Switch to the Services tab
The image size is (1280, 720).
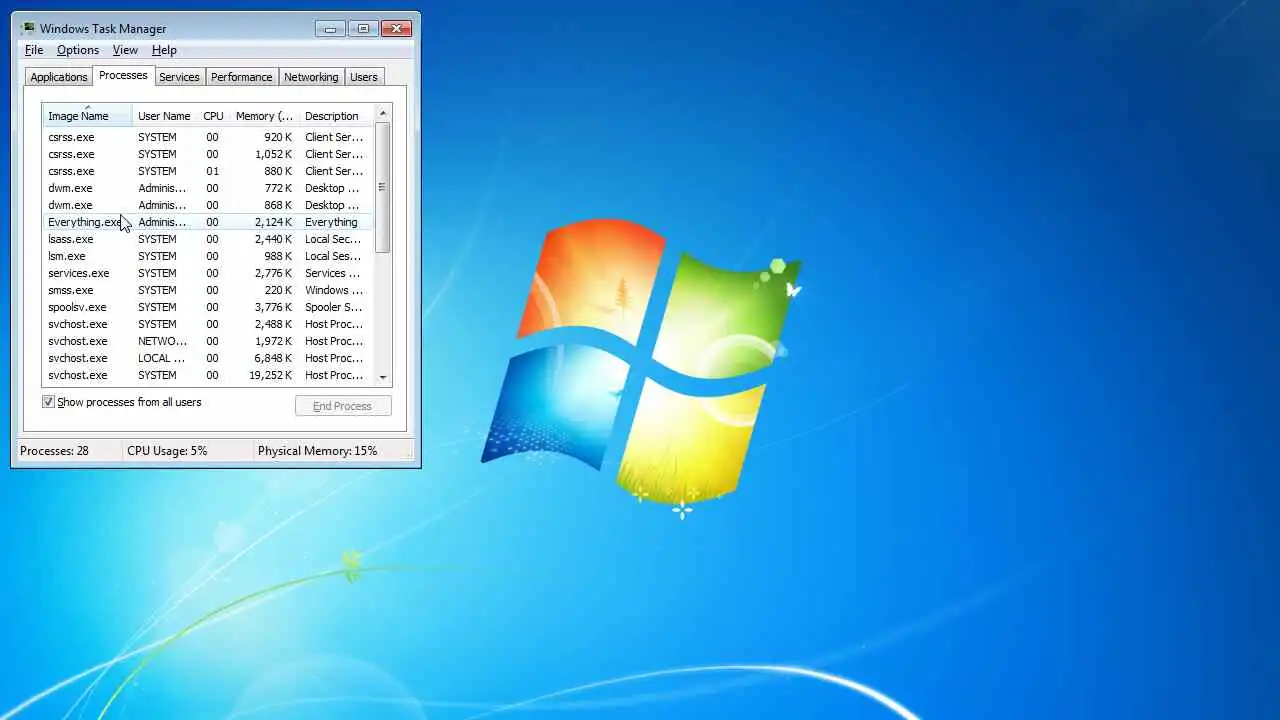(179, 77)
